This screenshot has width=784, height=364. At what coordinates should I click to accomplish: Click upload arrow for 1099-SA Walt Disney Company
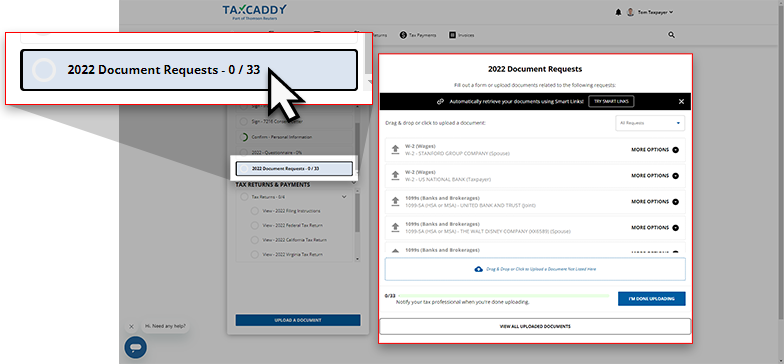click(x=395, y=228)
